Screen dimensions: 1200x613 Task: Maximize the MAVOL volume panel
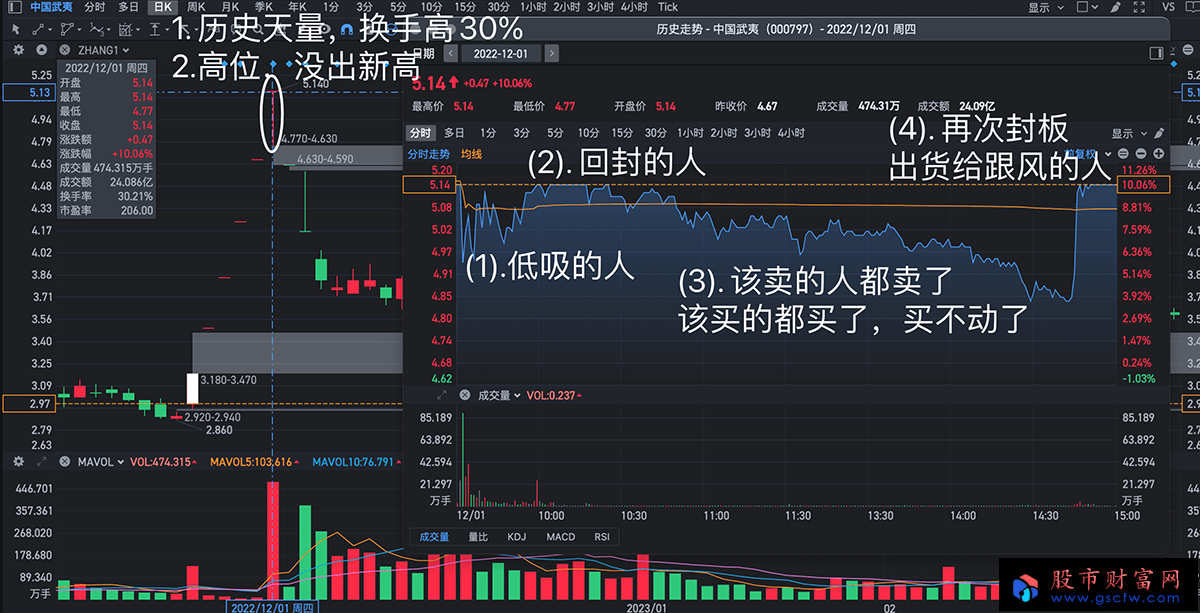42,462
